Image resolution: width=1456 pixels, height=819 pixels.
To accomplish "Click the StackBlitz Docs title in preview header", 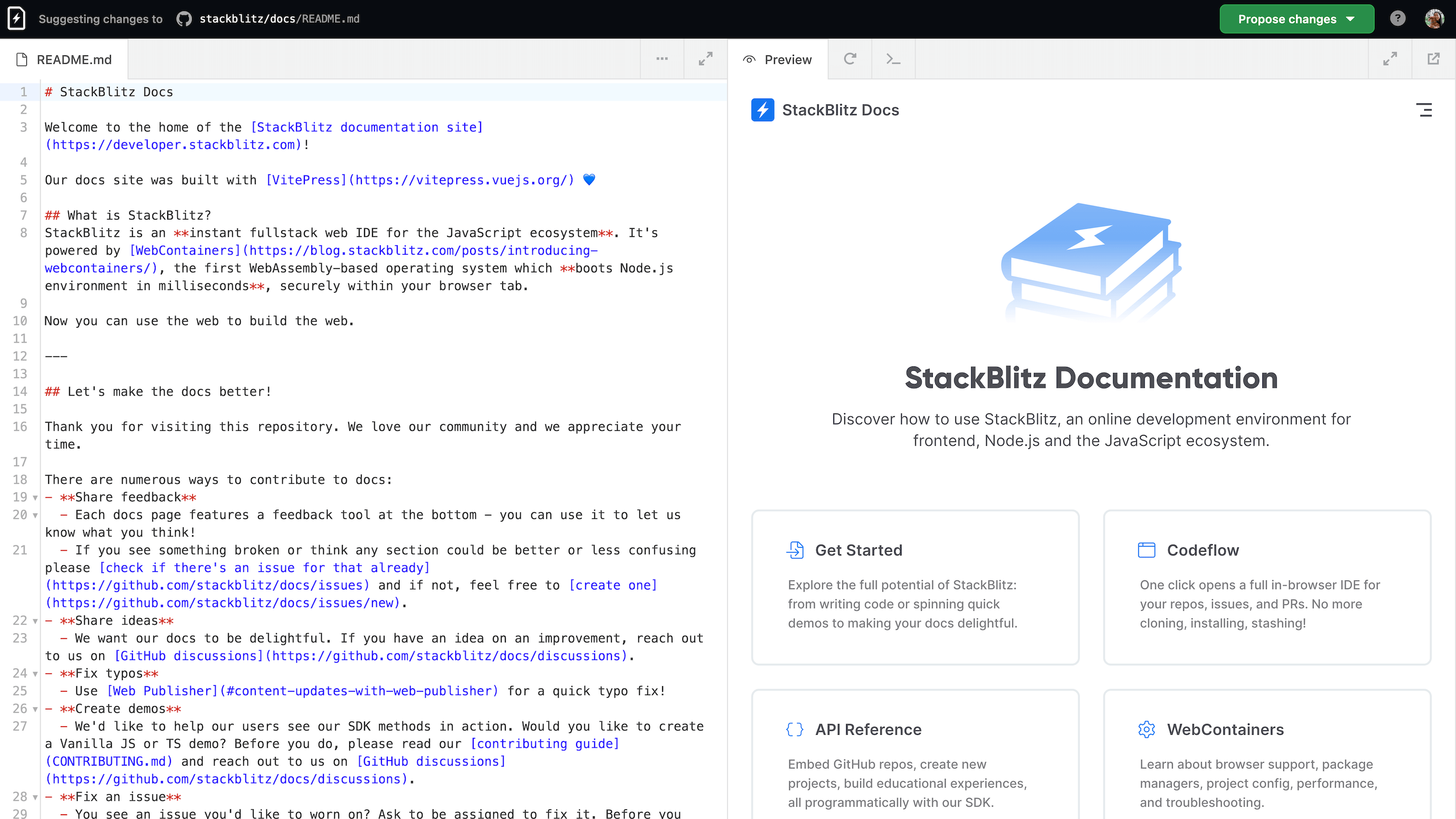I will [840, 110].
